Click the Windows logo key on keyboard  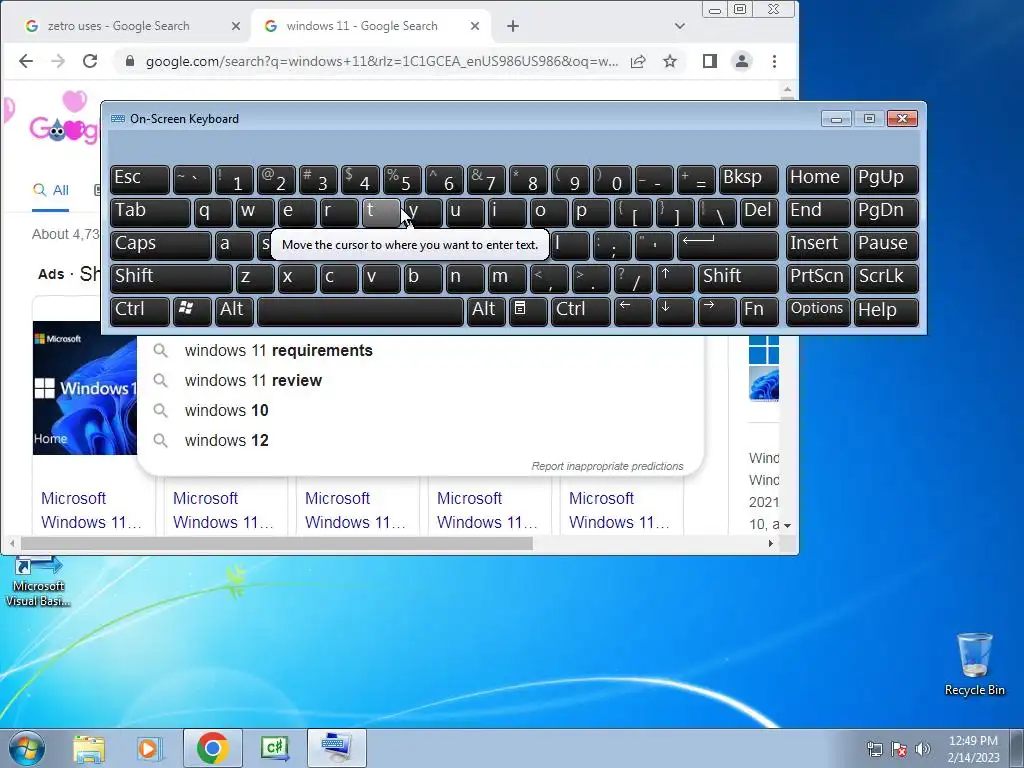click(192, 311)
